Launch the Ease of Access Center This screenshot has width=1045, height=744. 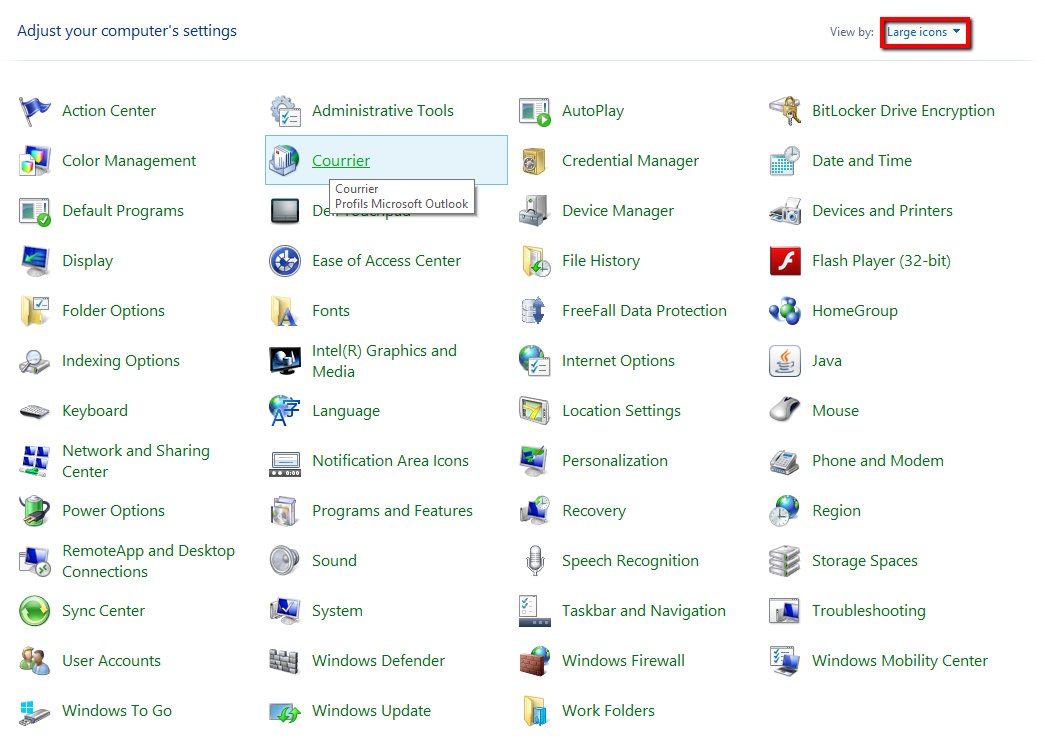tap(385, 260)
